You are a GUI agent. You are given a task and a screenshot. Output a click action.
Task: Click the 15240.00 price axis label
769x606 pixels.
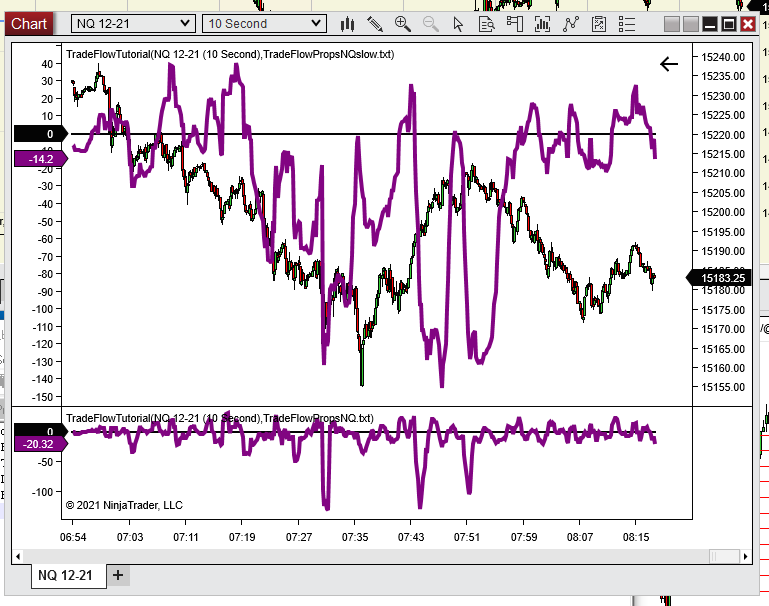point(723,57)
